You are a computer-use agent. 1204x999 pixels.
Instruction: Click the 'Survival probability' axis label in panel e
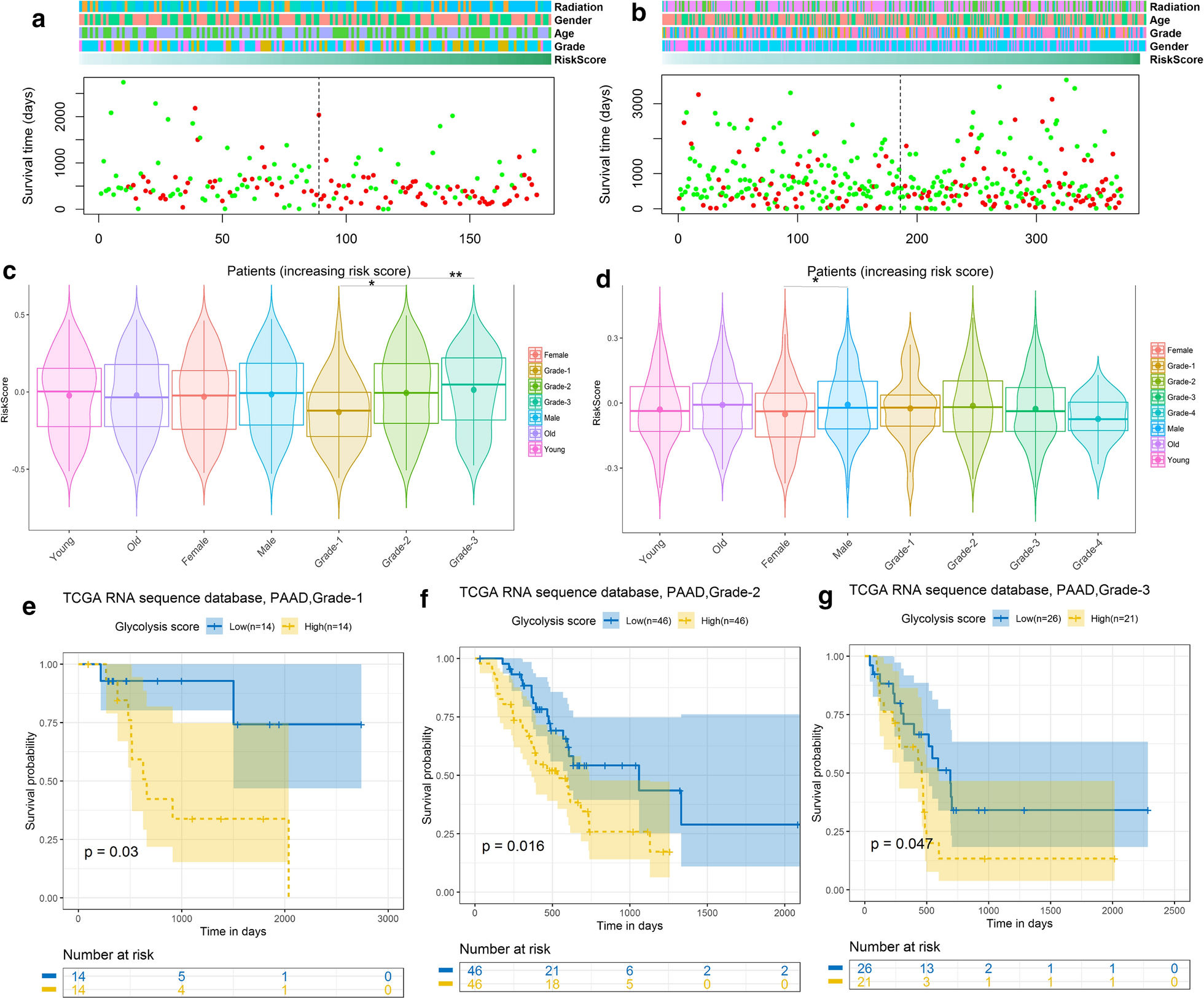30,781
